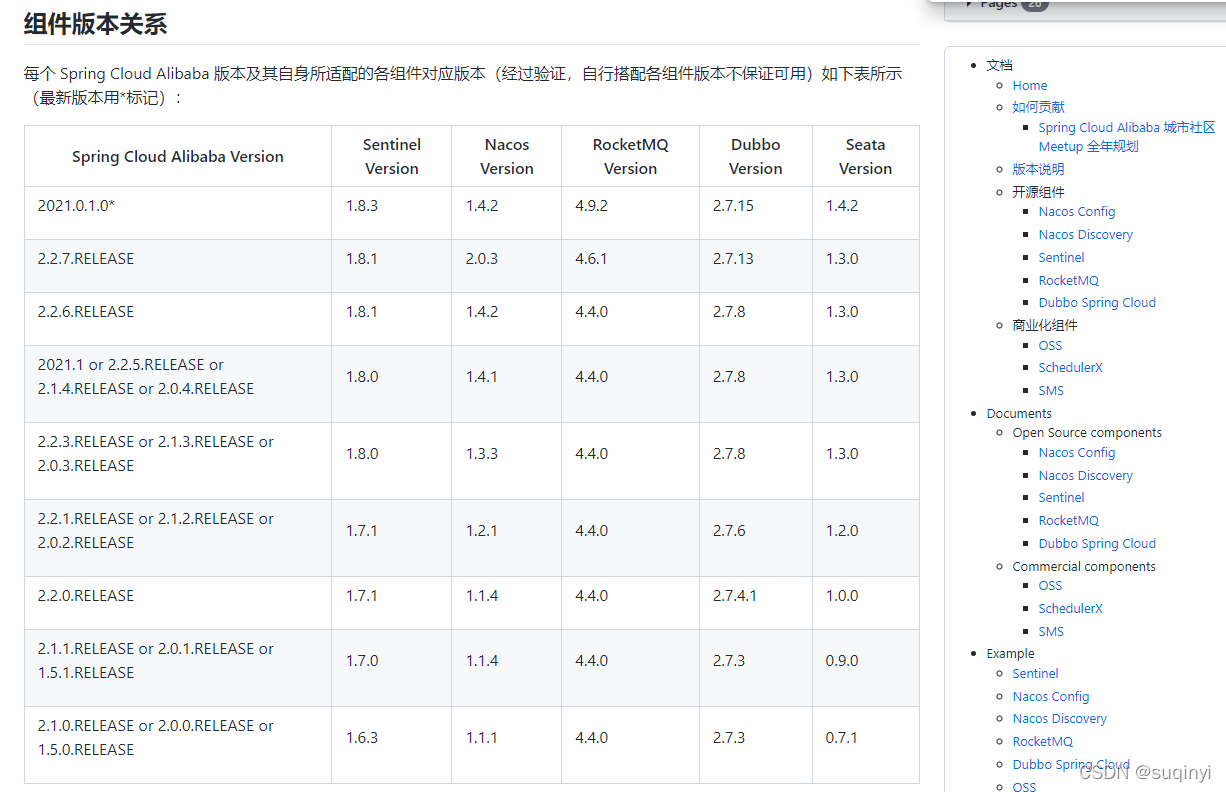Click the Nacos Version column header
Viewport: 1226px width, 792px height.
507,157
